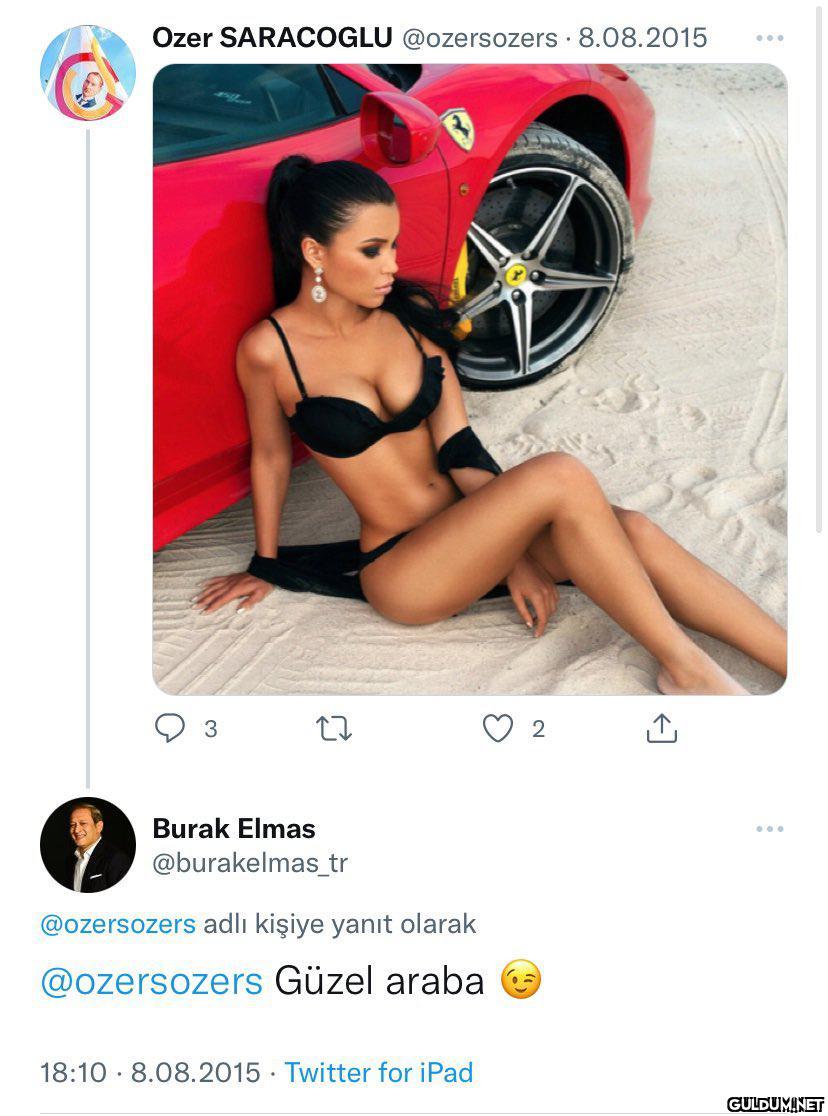Retweet Ozer SARACOGLU's photo tweet

click(x=334, y=729)
